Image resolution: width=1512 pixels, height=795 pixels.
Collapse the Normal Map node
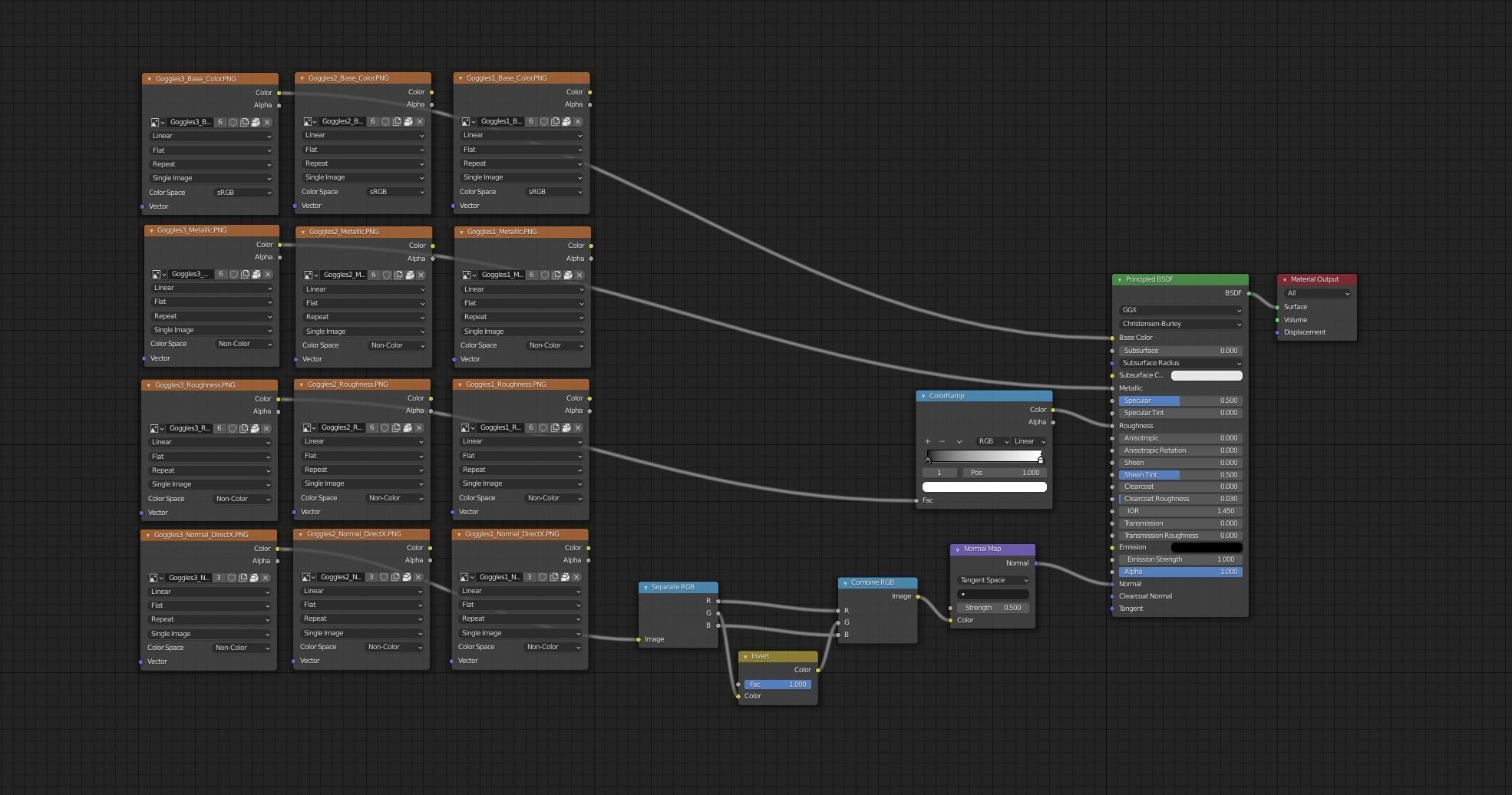(x=958, y=549)
